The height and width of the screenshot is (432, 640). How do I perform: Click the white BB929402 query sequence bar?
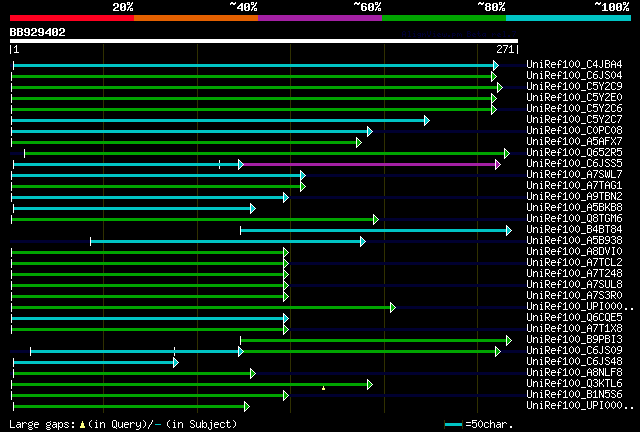pyautogui.click(x=264, y=41)
